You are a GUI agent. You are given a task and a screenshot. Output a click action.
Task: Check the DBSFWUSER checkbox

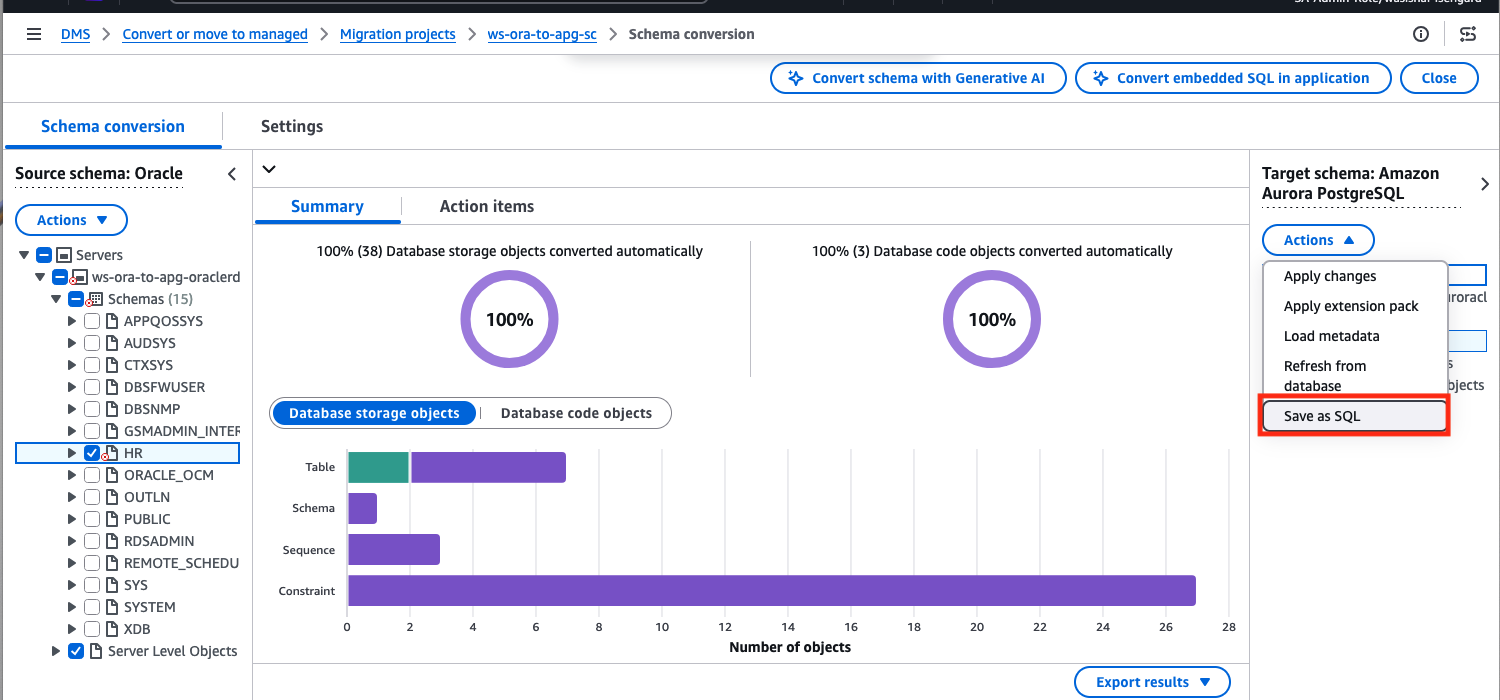point(92,387)
